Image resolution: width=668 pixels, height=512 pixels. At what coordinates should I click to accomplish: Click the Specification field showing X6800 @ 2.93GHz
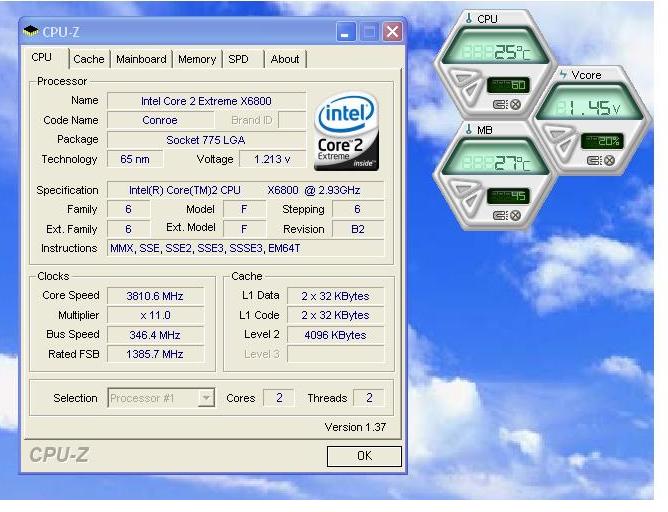coord(245,190)
